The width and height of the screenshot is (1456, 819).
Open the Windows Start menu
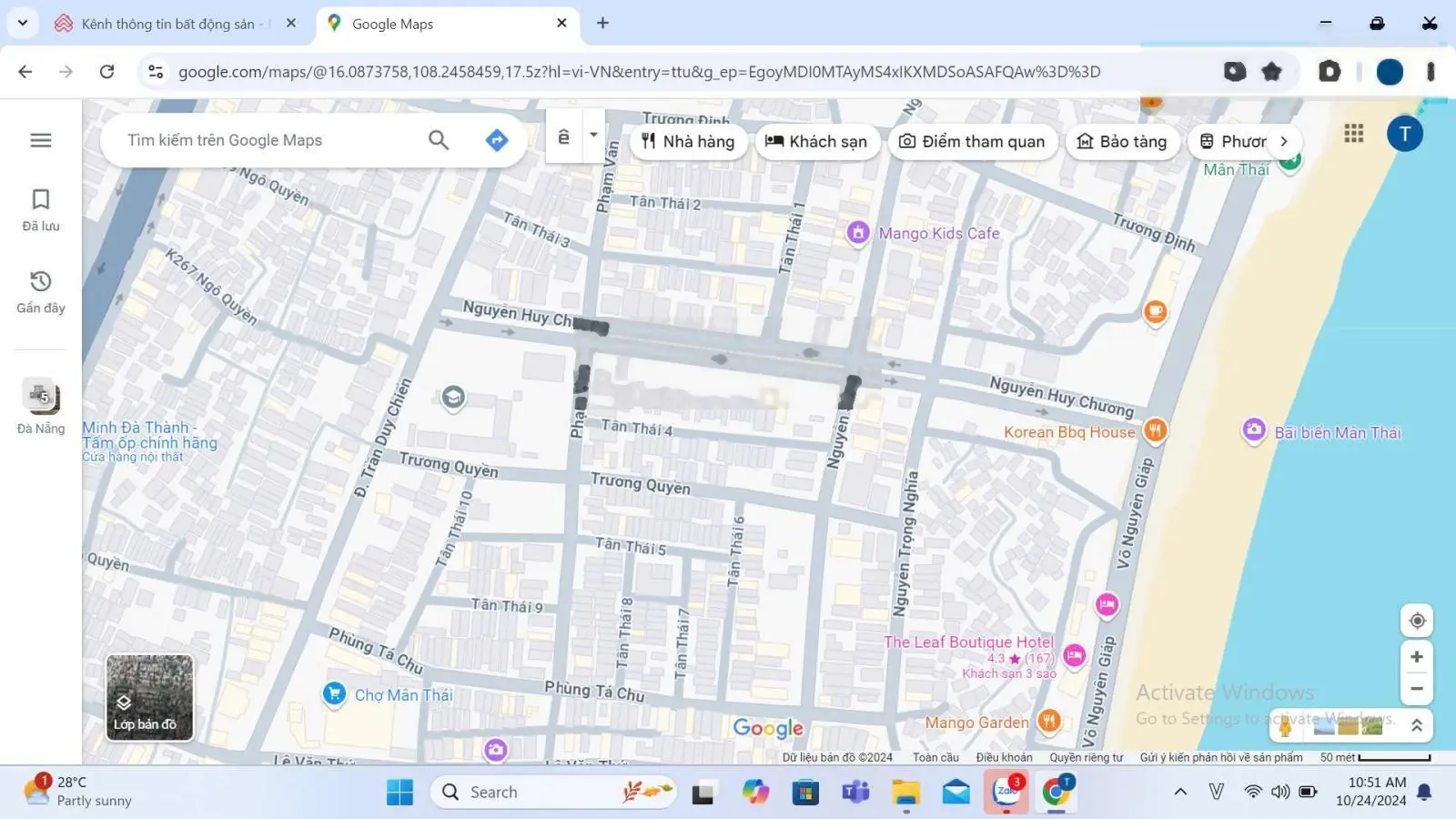tap(399, 792)
